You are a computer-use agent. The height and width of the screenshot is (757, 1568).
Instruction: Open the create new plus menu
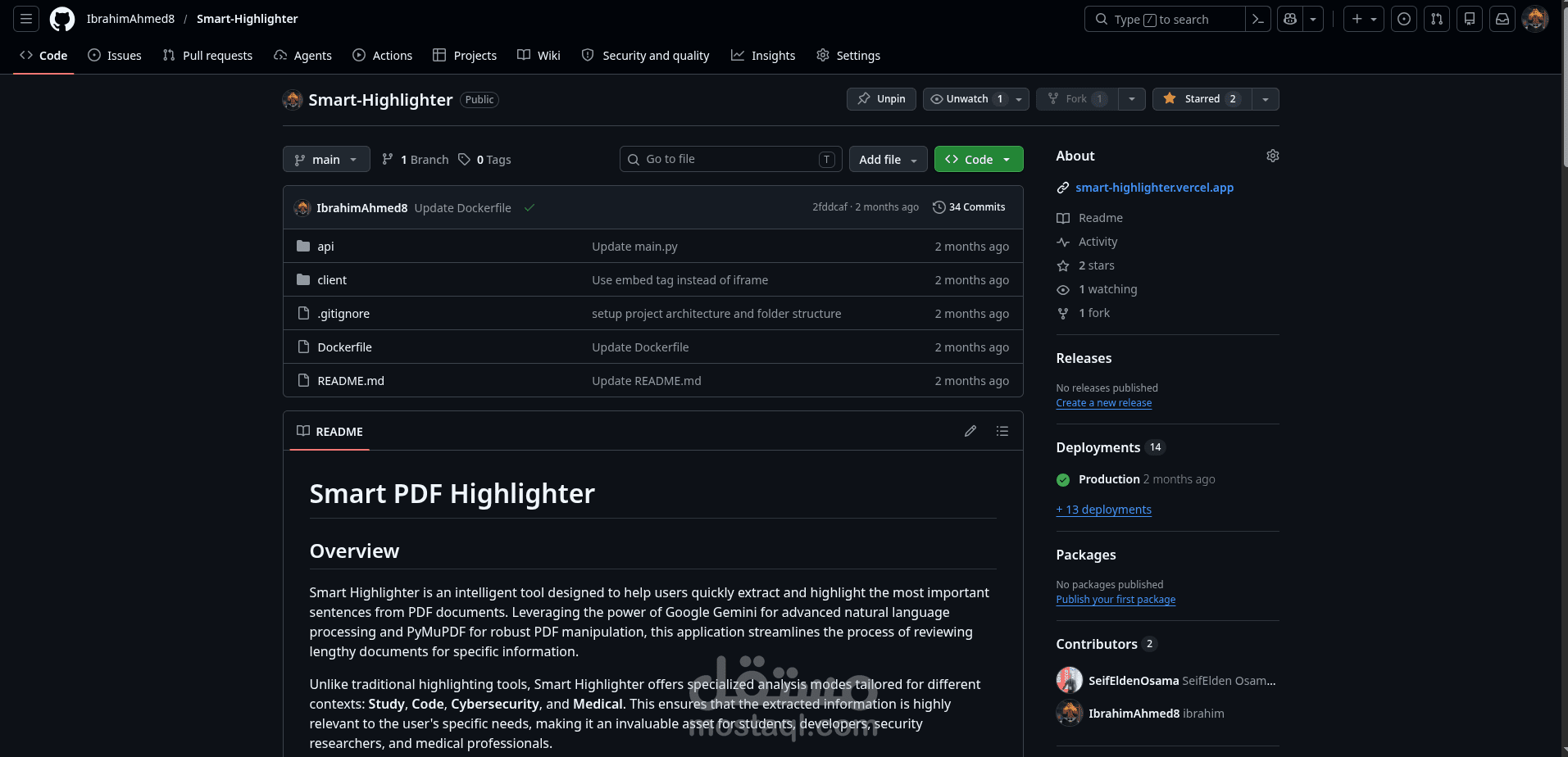1364,19
